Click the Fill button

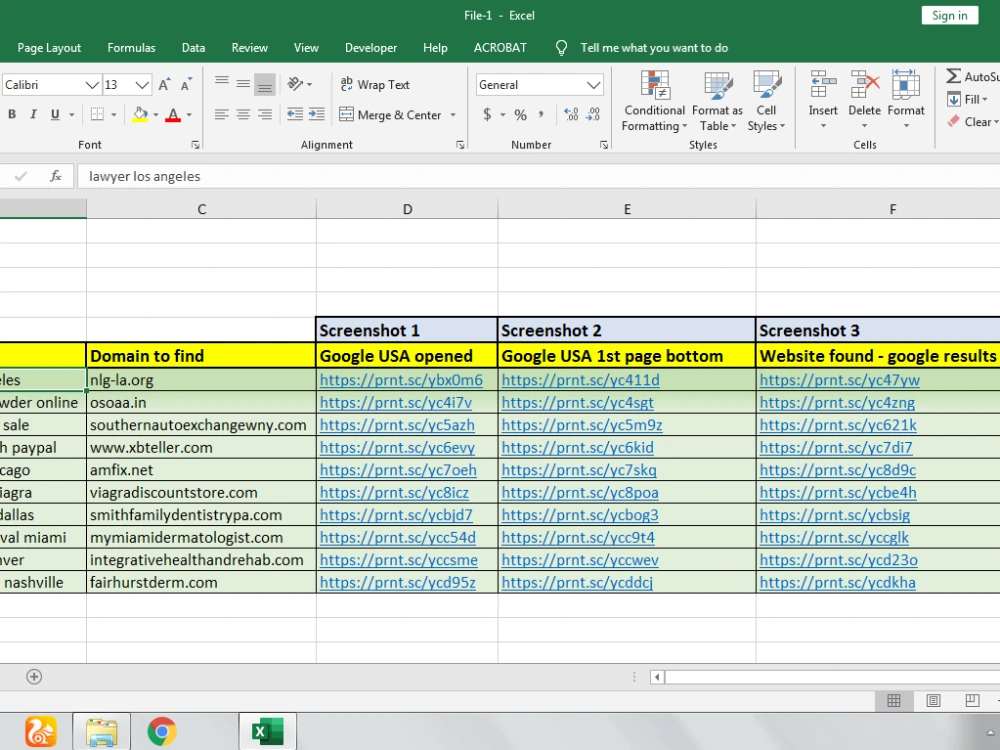(x=967, y=99)
